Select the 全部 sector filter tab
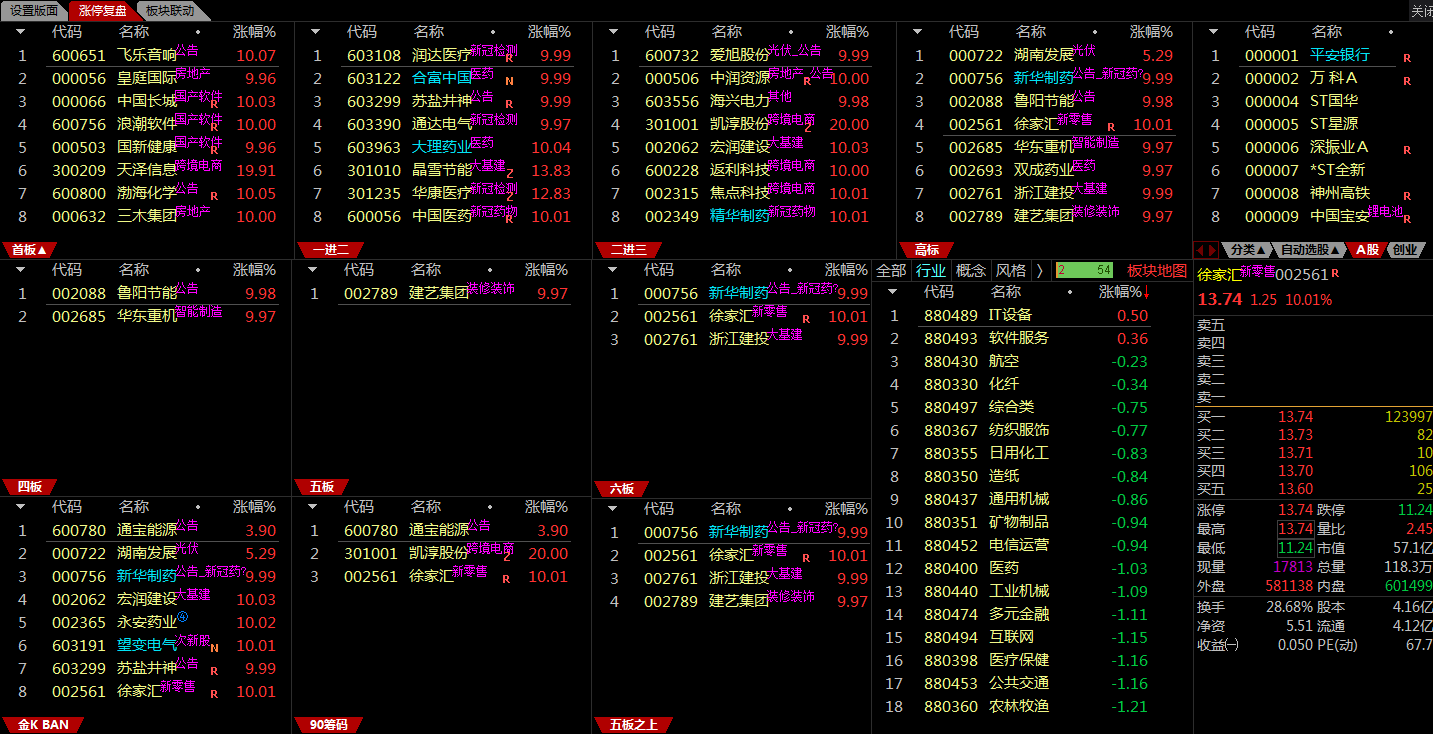The width and height of the screenshot is (1433, 734). coord(891,270)
